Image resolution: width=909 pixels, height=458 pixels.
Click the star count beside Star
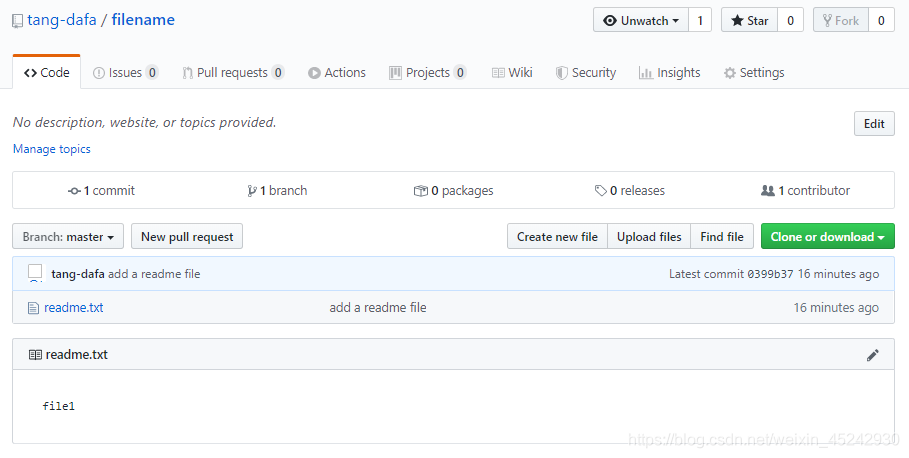pos(790,20)
